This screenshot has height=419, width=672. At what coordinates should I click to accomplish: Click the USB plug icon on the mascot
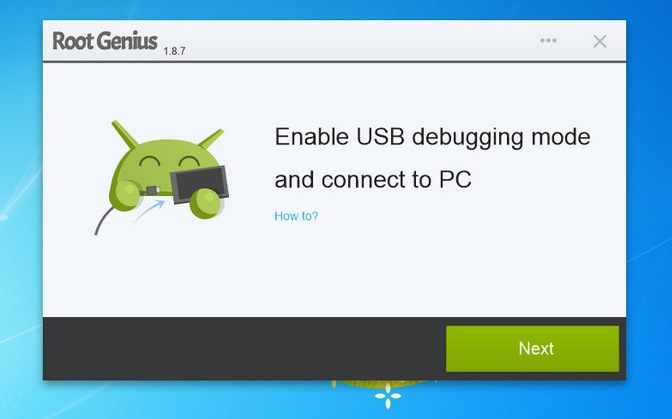(153, 190)
